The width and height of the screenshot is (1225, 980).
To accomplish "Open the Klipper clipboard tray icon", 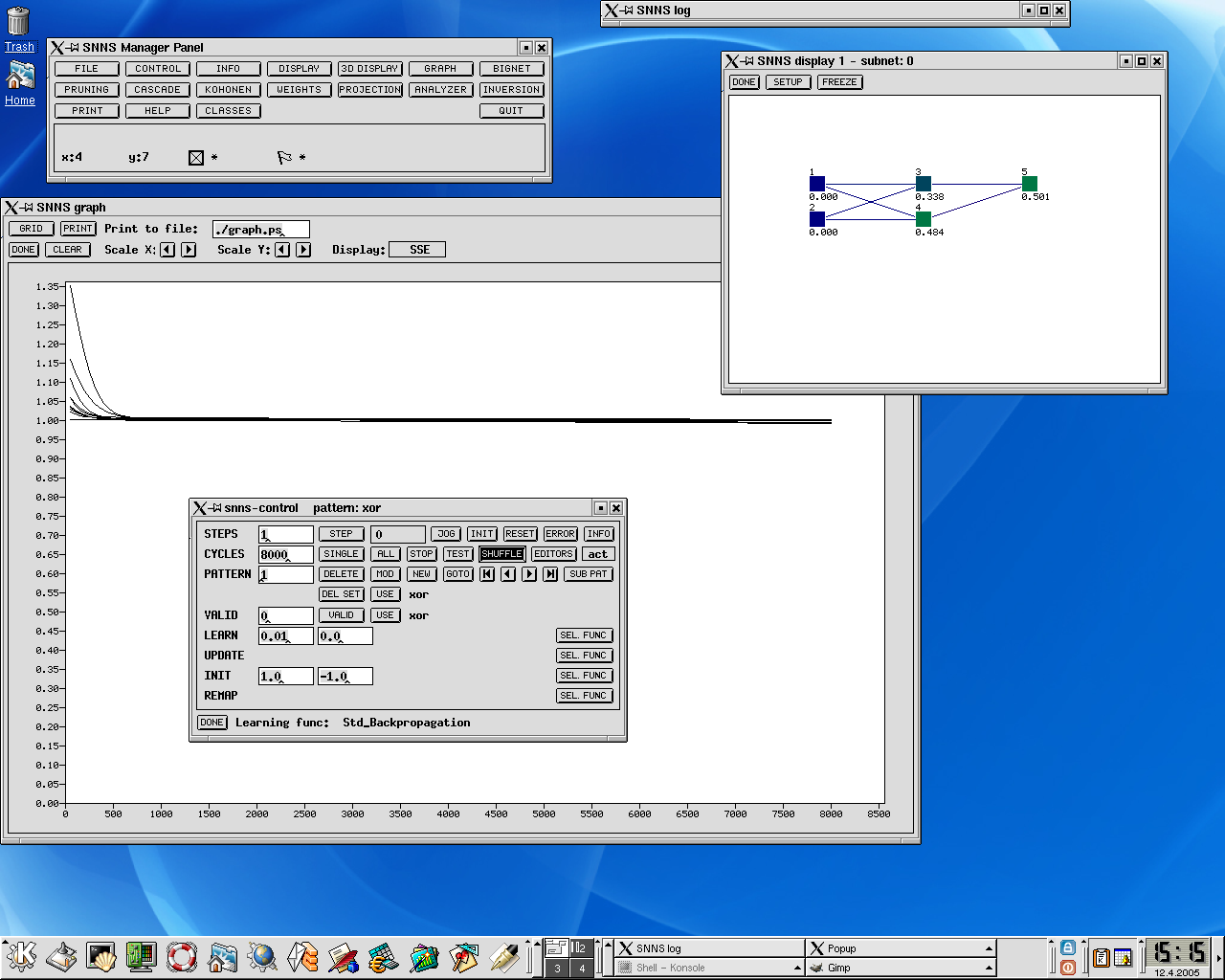I will tap(1101, 957).
